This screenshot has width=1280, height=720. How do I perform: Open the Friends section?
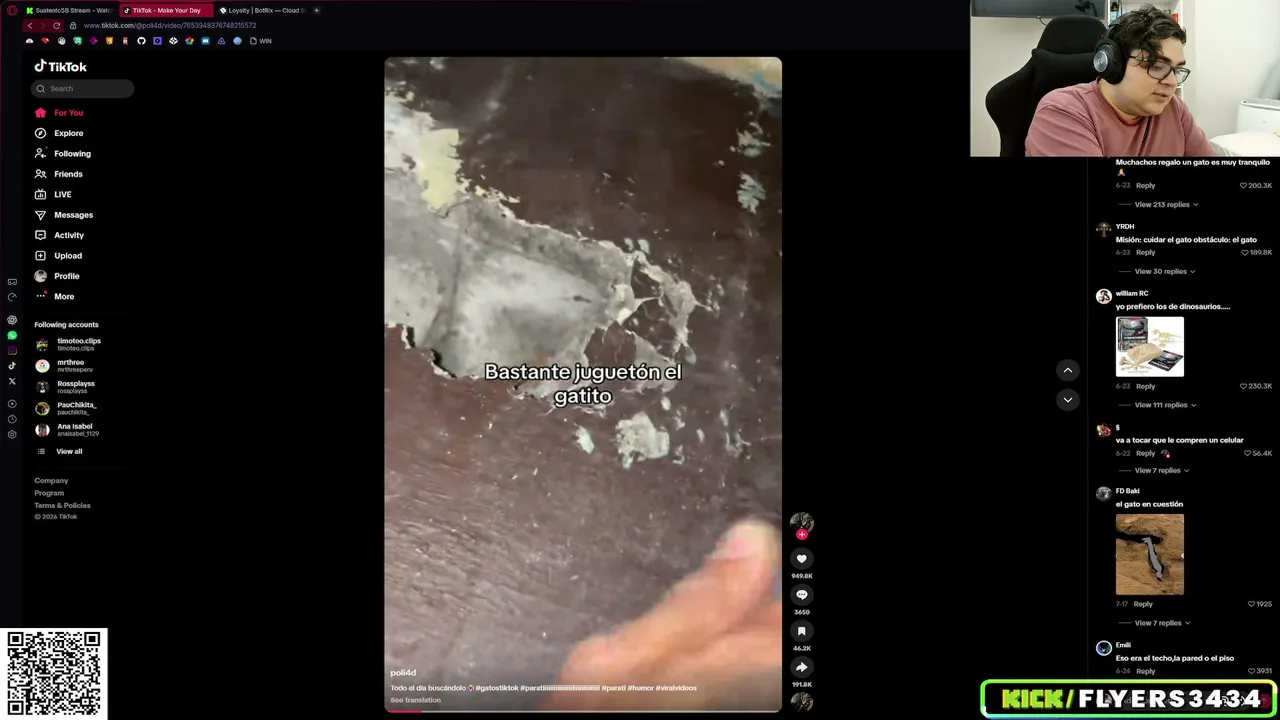tap(59, 174)
